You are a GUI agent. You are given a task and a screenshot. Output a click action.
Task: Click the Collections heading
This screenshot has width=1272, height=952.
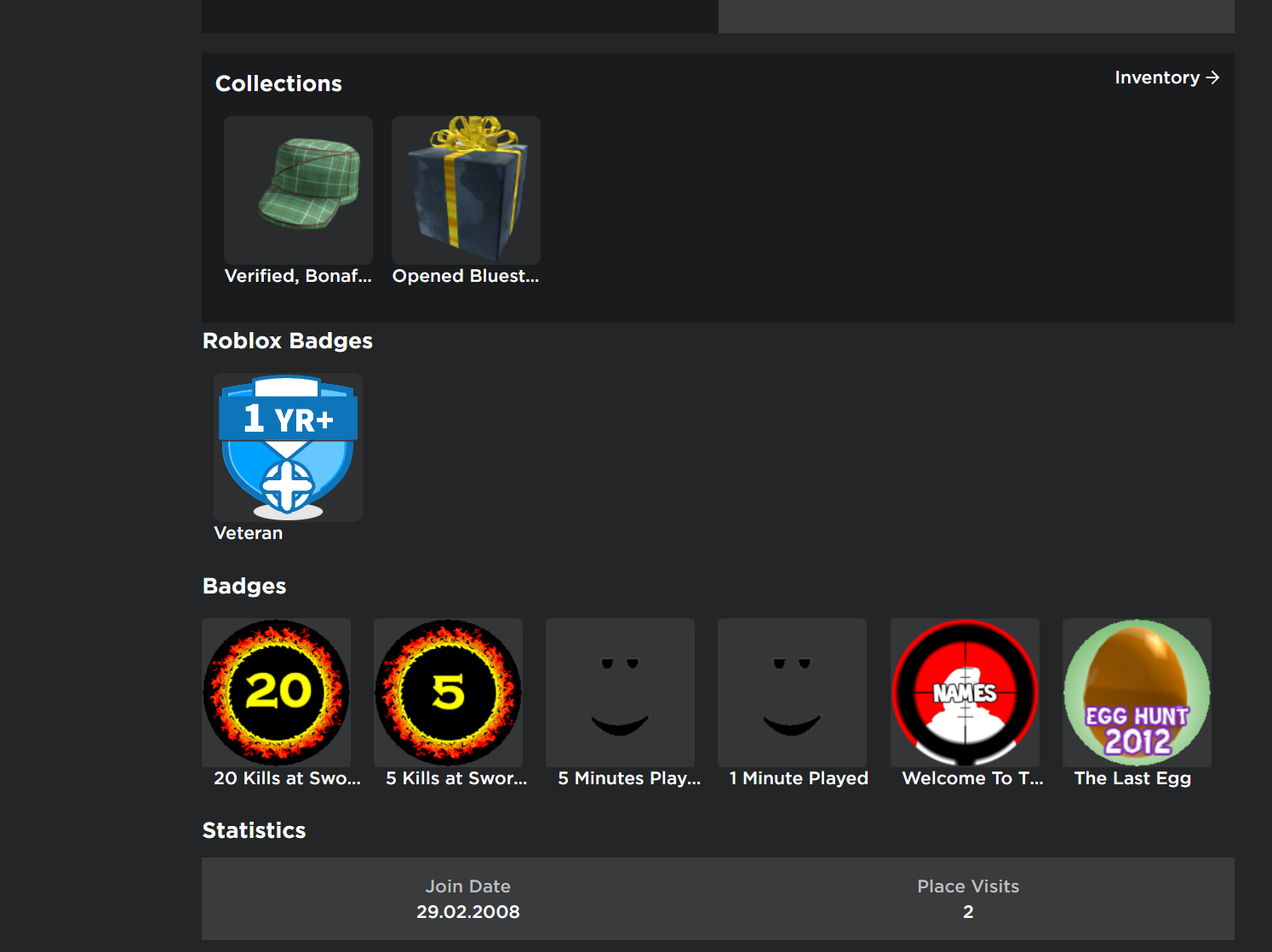(278, 83)
